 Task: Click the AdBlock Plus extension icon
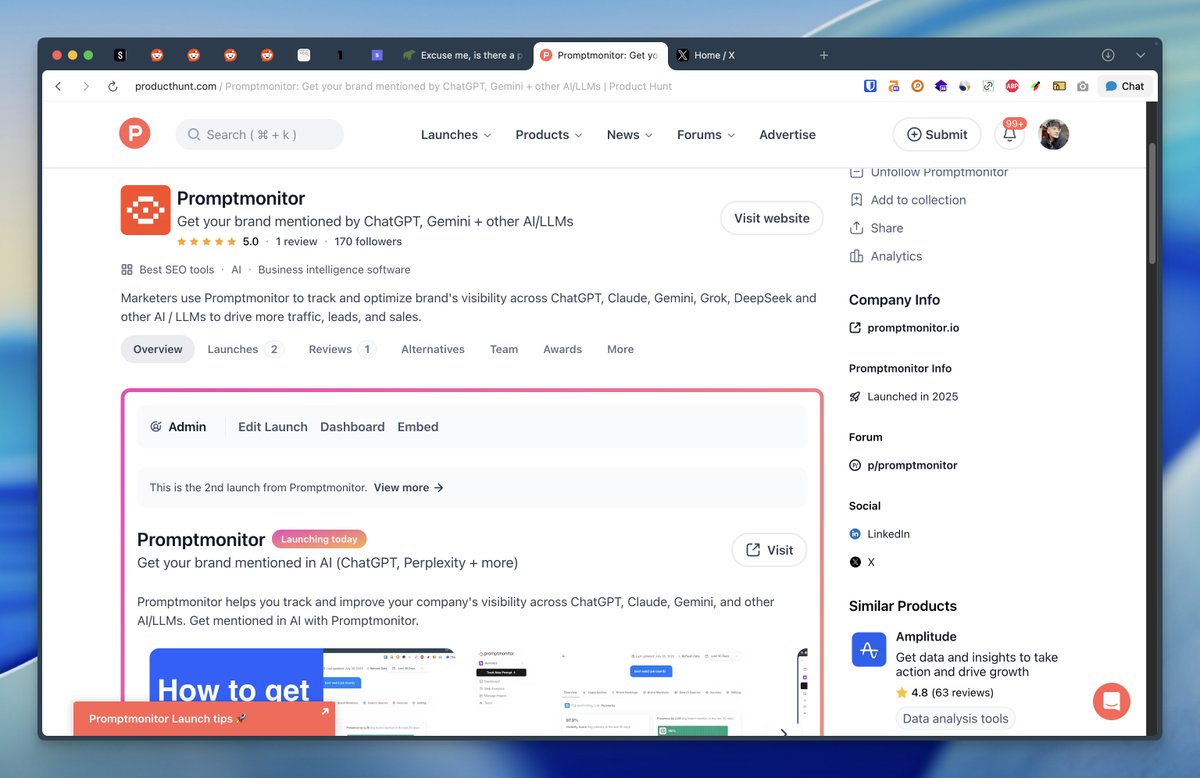[x=1012, y=86]
